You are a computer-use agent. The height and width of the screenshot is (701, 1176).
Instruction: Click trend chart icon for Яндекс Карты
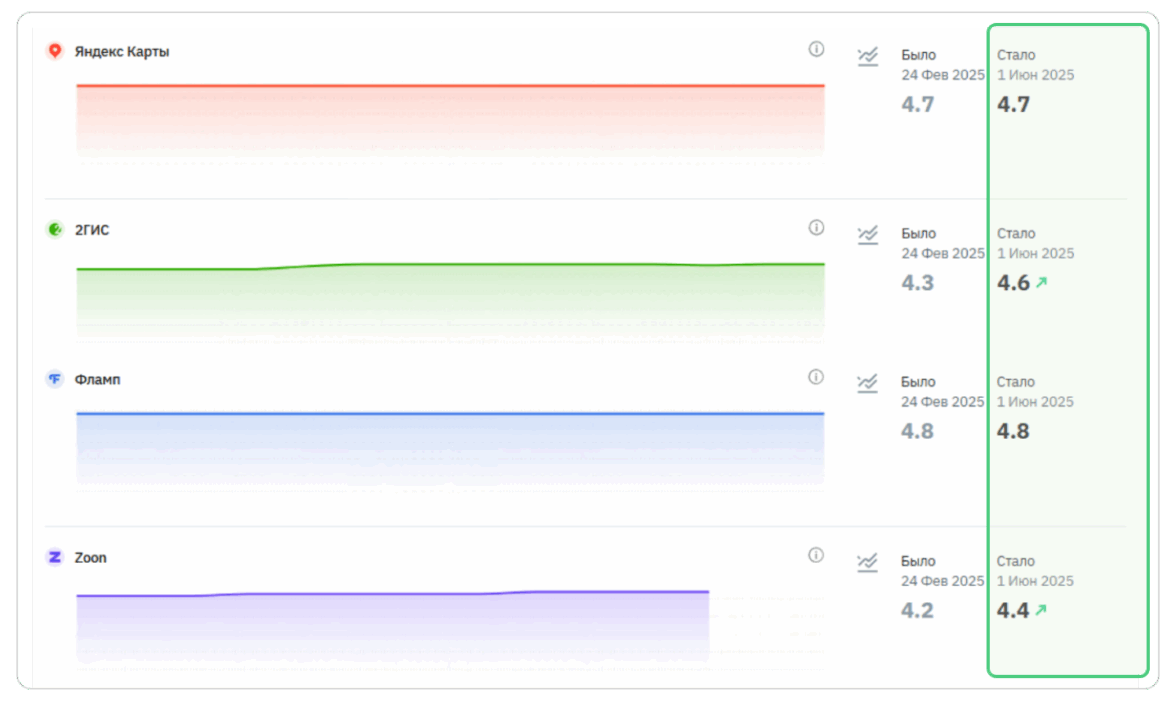pyautogui.click(x=868, y=56)
